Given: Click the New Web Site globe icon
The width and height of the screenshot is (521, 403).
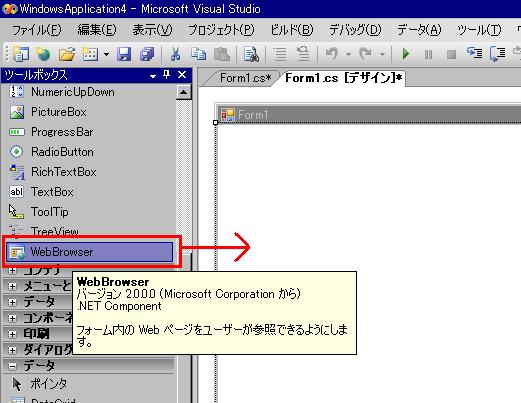Looking at the screenshot, I should (x=43, y=54).
